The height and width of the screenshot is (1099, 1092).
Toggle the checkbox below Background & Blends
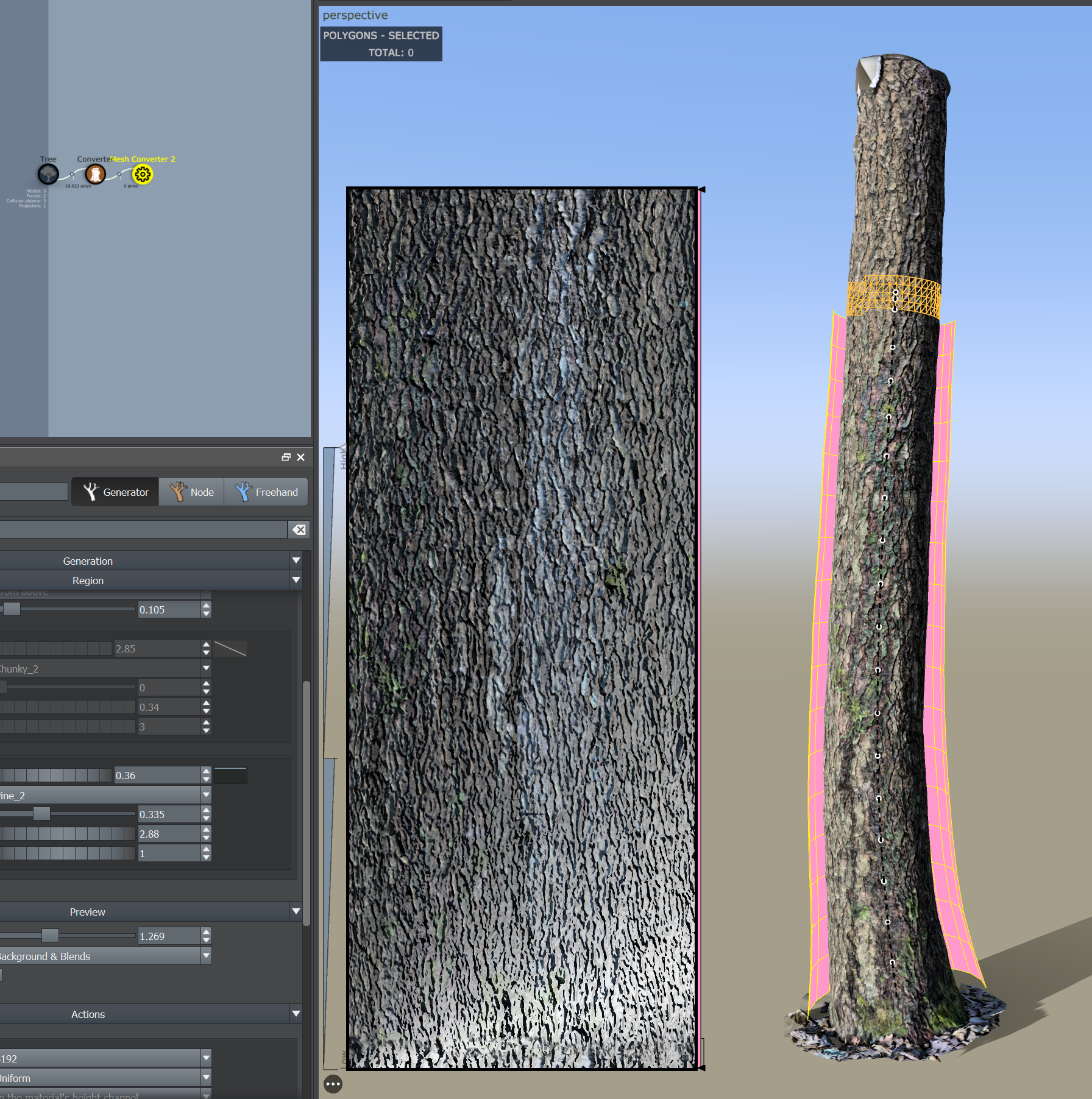(x=2, y=975)
